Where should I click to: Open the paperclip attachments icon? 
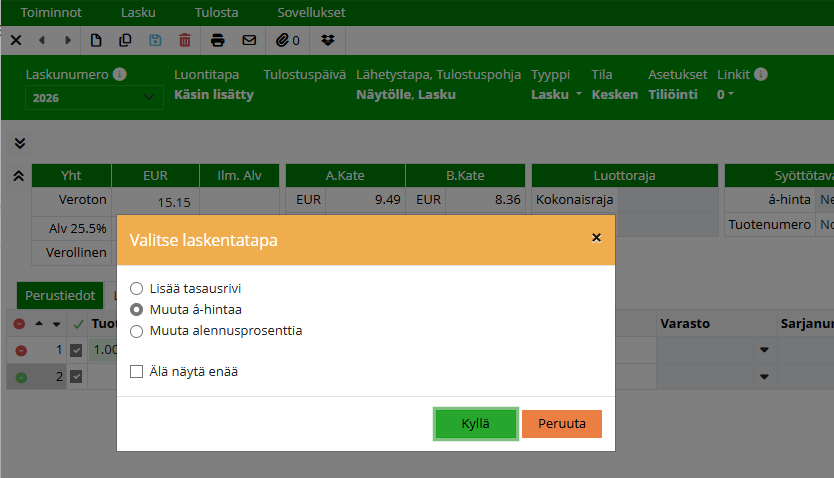288,41
